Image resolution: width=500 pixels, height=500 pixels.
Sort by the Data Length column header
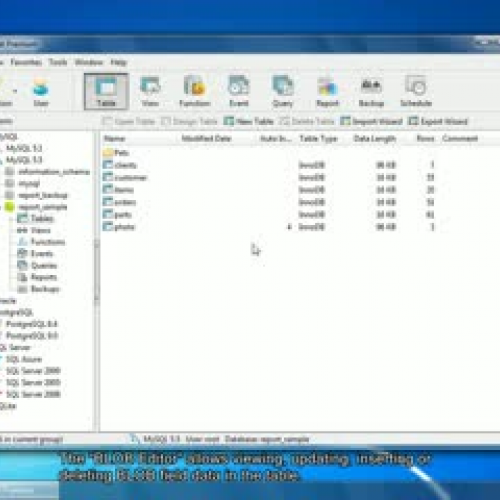pos(375,139)
